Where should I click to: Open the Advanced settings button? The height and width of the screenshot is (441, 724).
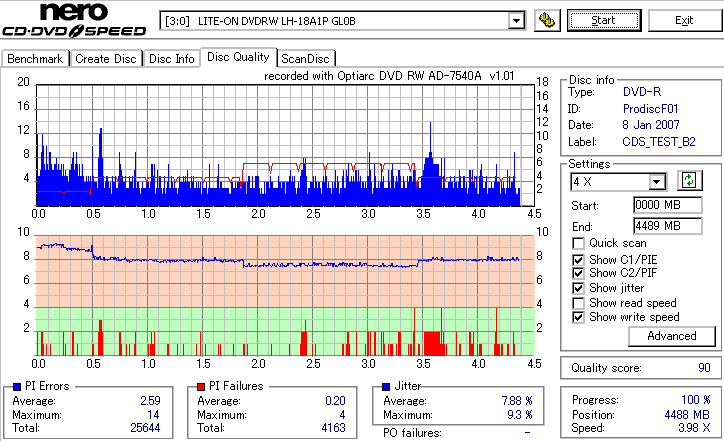coord(672,336)
